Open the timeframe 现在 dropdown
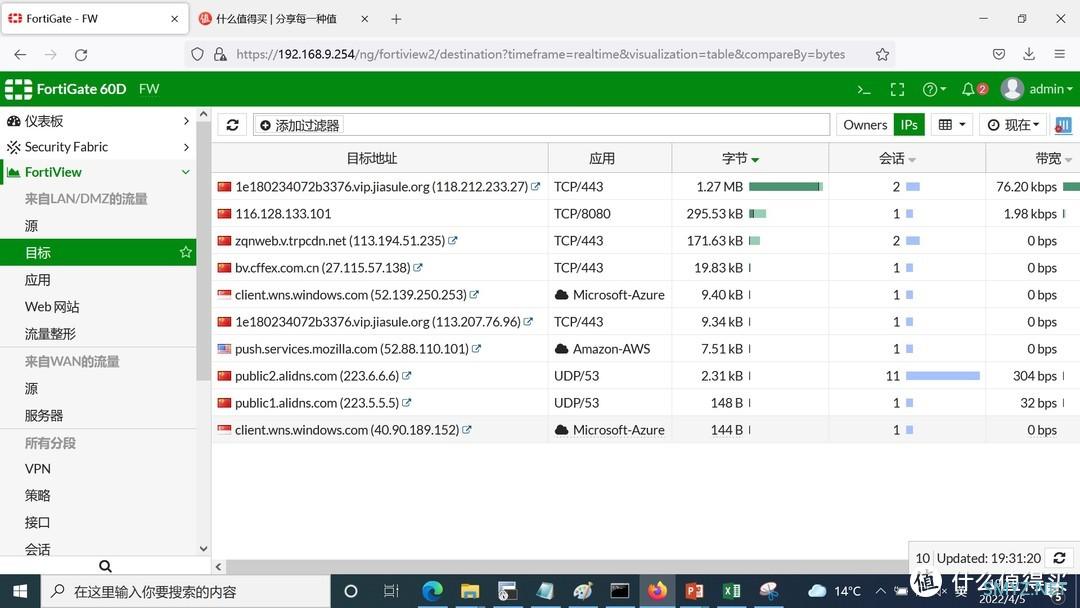This screenshot has height=608, width=1080. pyautogui.click(x=1012, y=125)
